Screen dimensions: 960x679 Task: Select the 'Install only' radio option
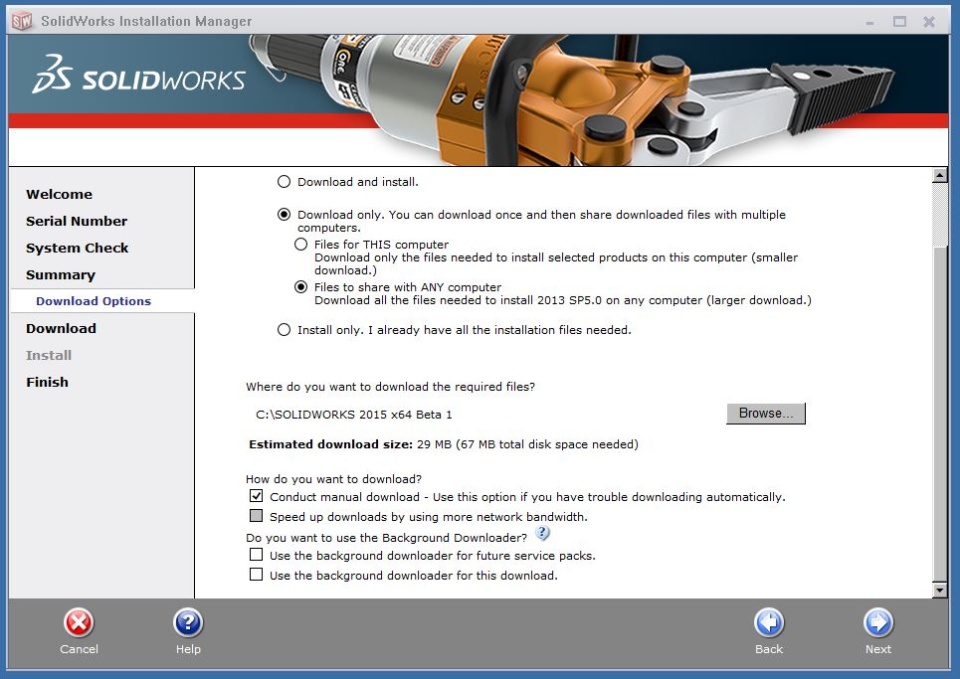pyautogui.click(x=283, y=330)
